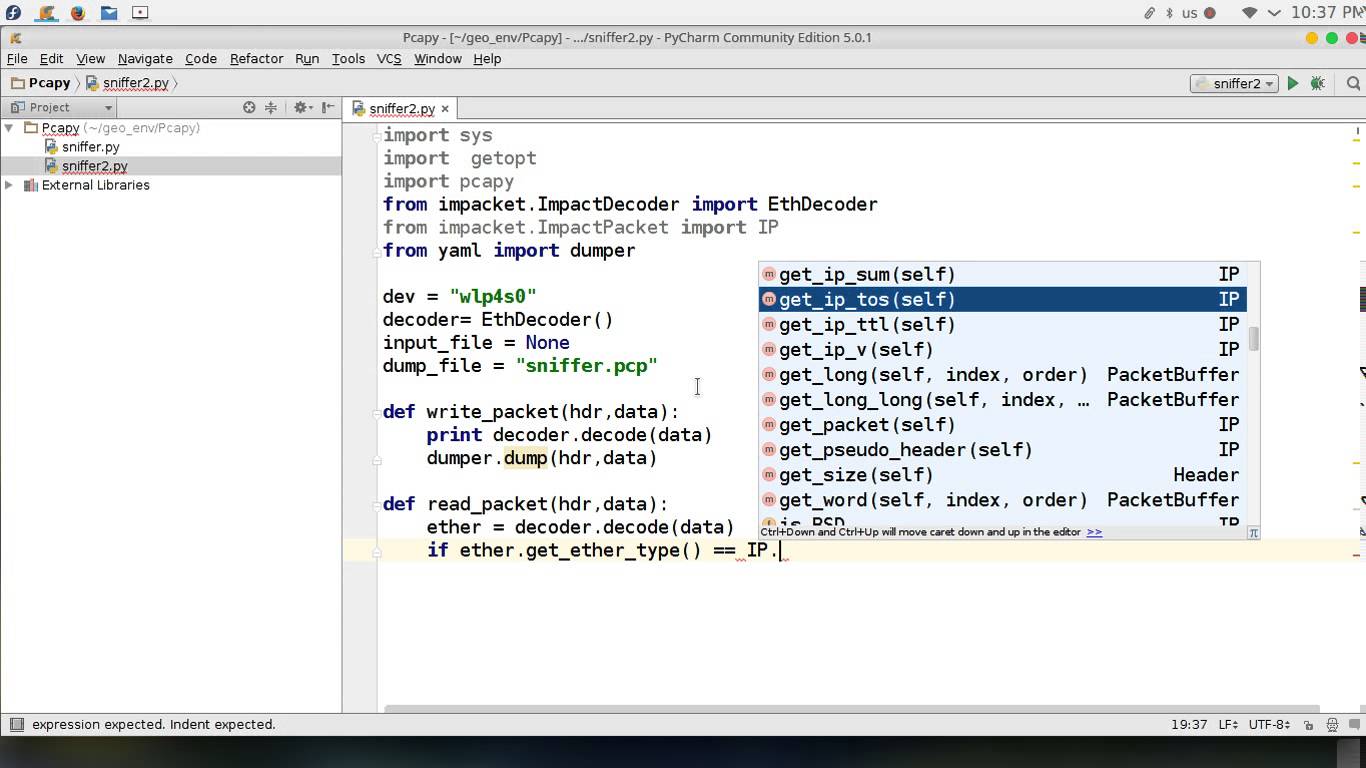Go to line via 19:37 caret position
Screen dimensions: 1366x768
coord(1189,725)
